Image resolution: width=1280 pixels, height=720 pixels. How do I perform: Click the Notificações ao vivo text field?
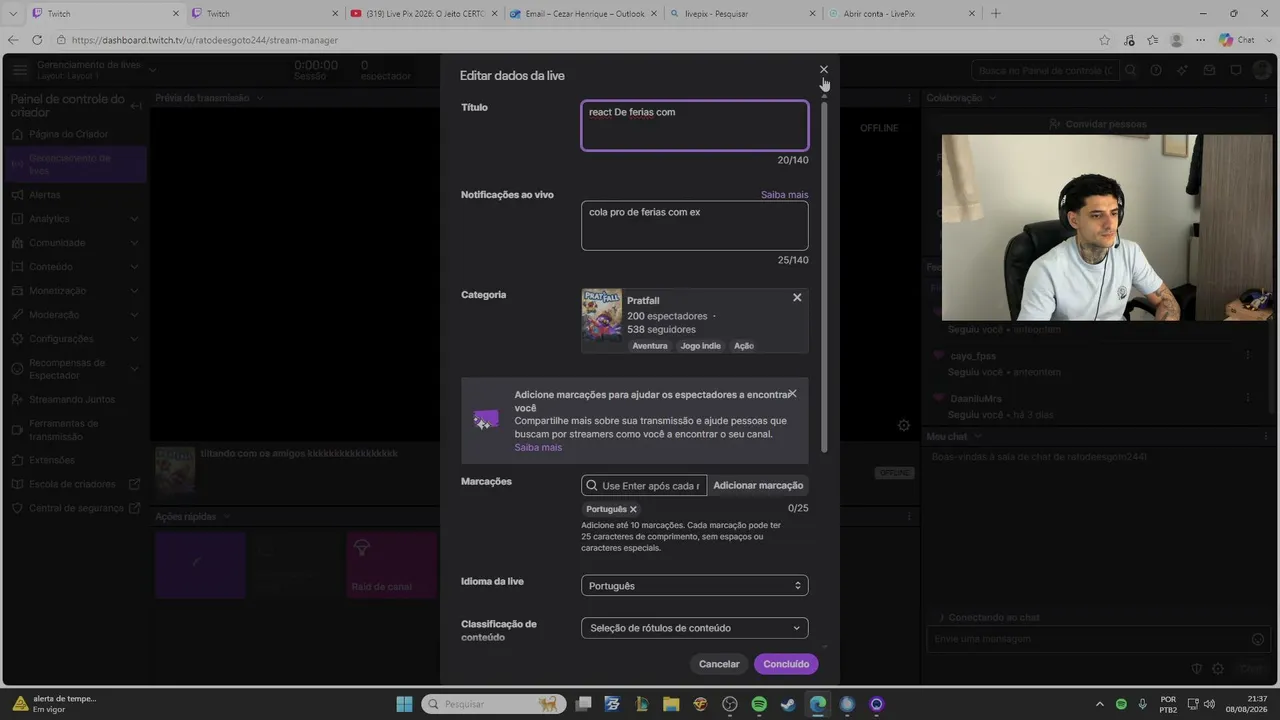click(x=694, y=225)
